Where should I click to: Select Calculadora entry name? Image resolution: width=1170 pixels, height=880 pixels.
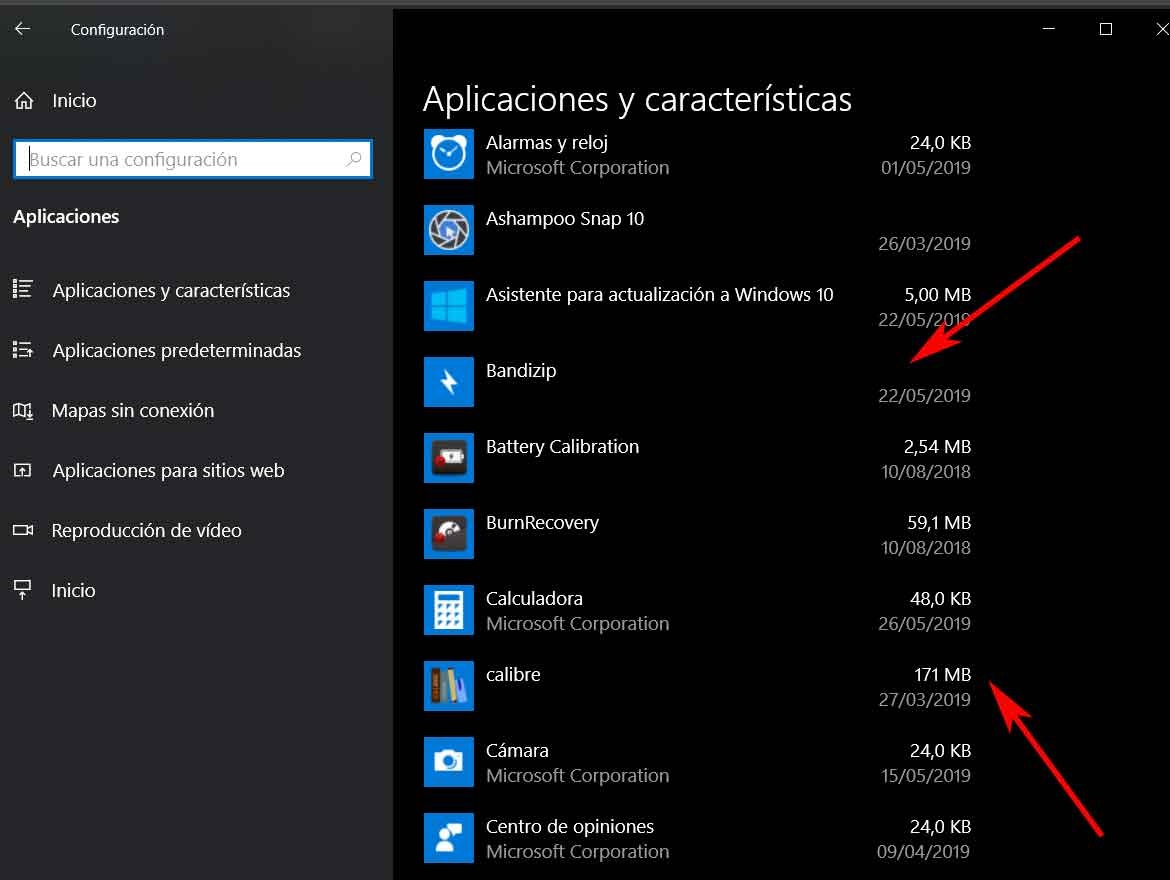coord(534,599)
